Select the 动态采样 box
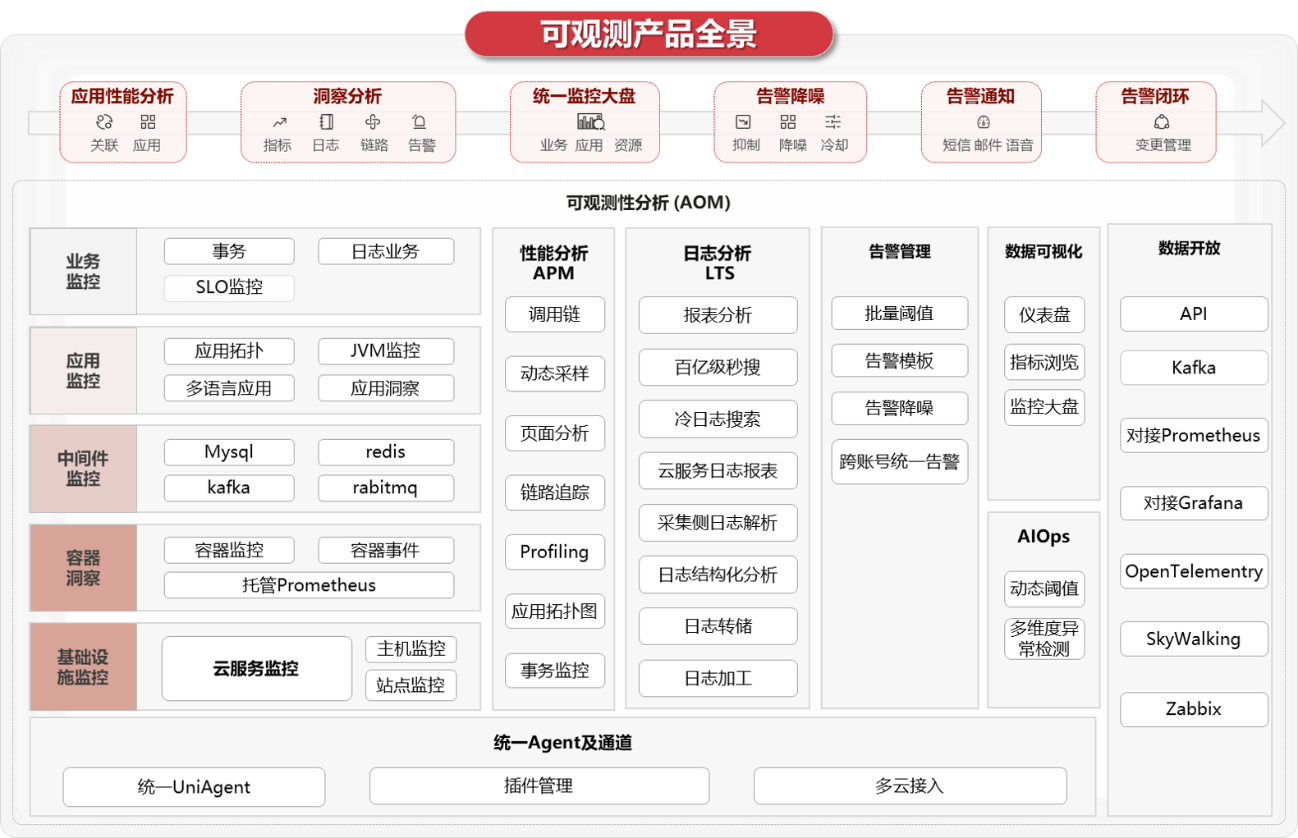This screenshot has height=838, width=1298. (x=555, y=375)
